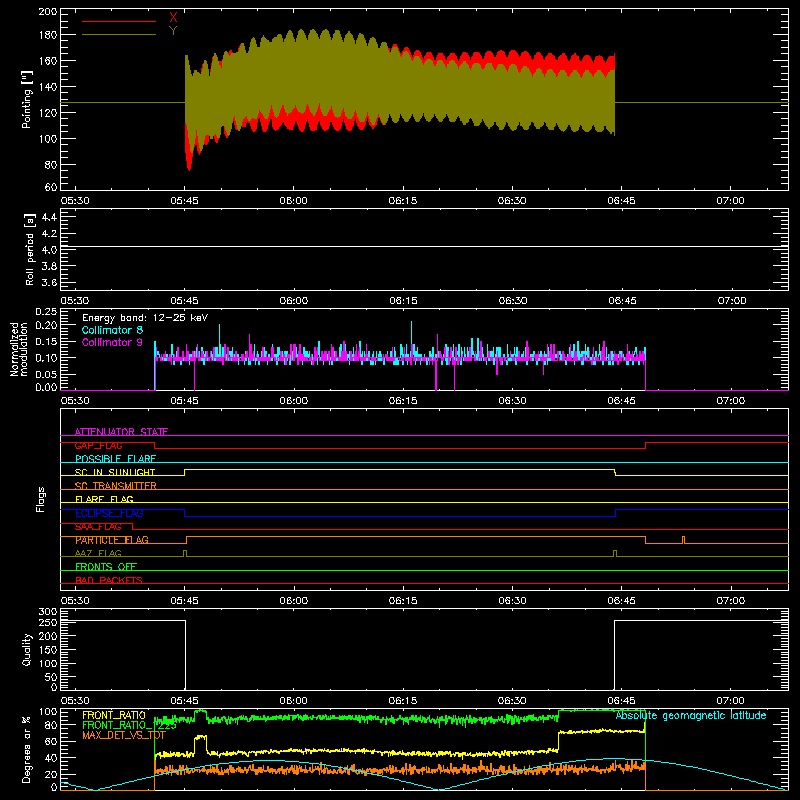
Task: Click the Normalized modulation axis title
Action: 19,349
